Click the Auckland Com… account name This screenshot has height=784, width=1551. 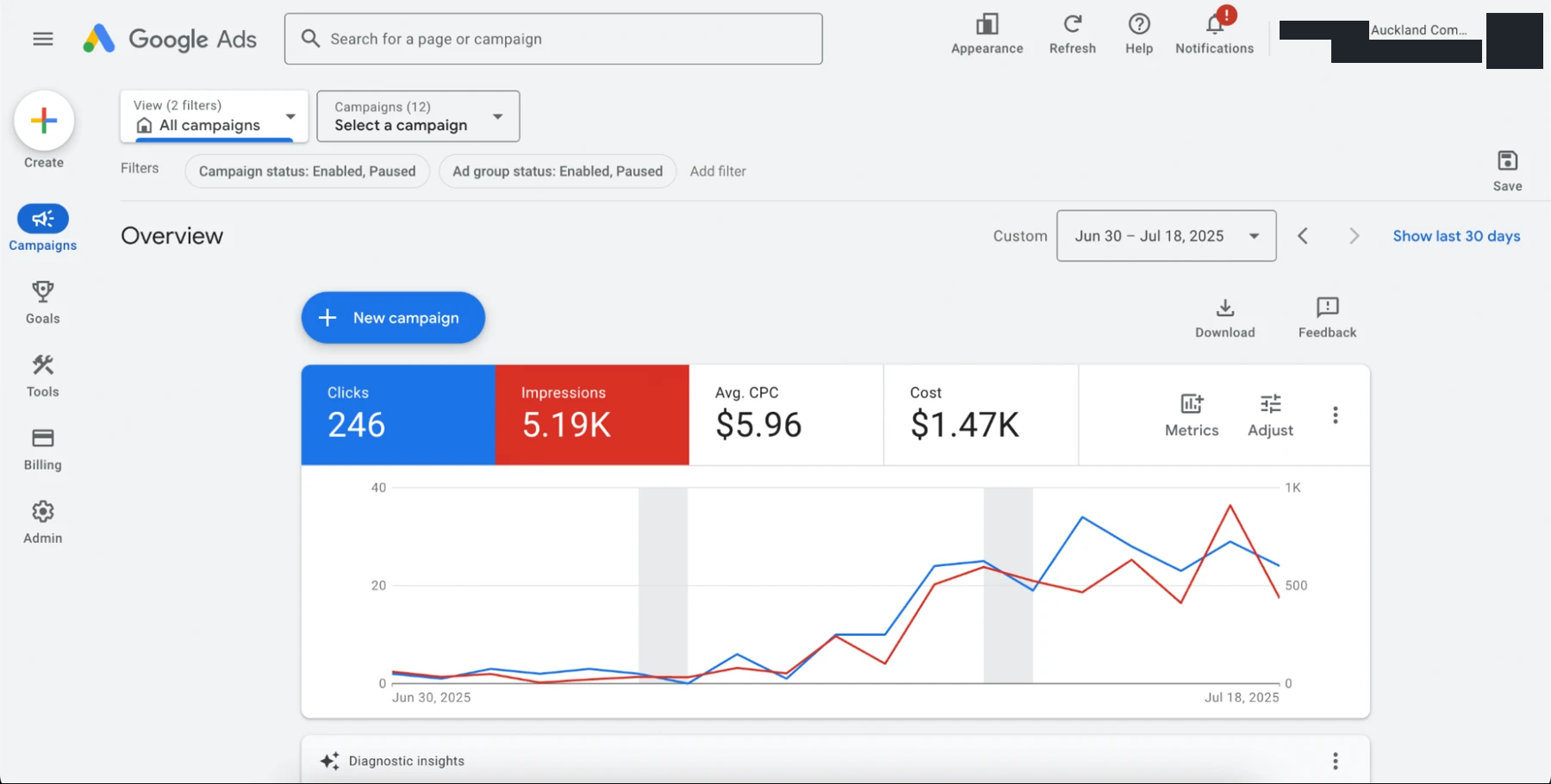pyautogui.click(x=1418, y=30)
